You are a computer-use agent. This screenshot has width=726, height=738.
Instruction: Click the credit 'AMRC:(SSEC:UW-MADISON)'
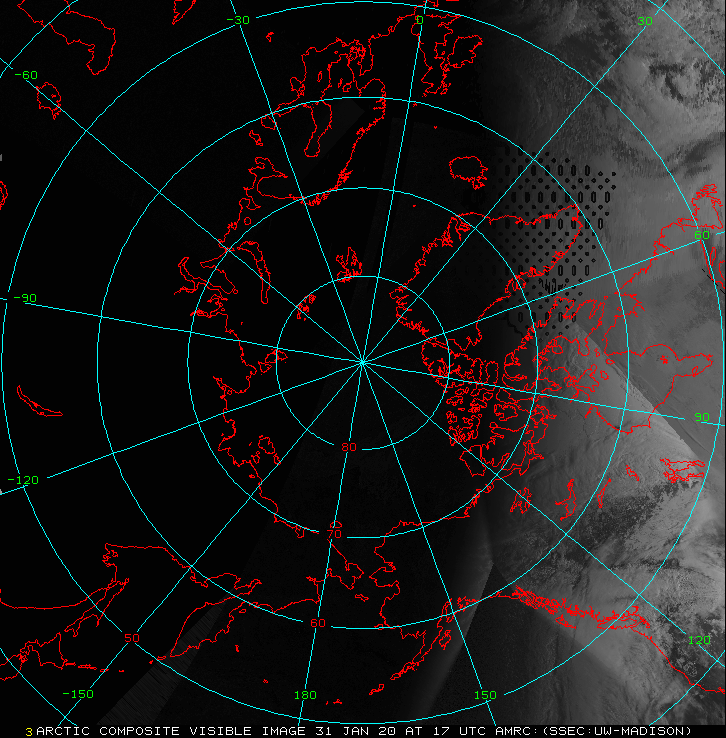pos(593,731)
